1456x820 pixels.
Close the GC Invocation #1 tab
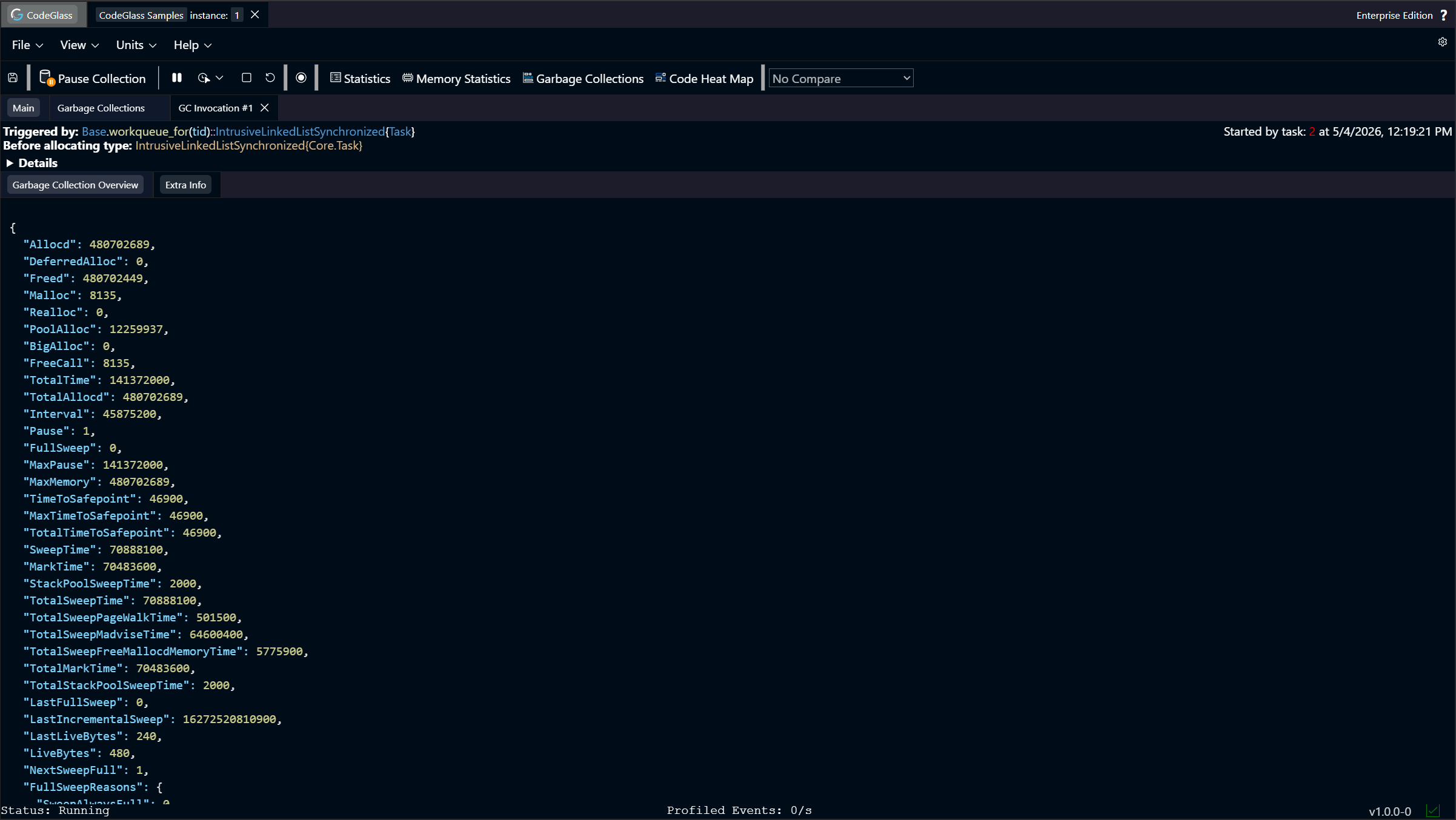(x=265, y=108)
